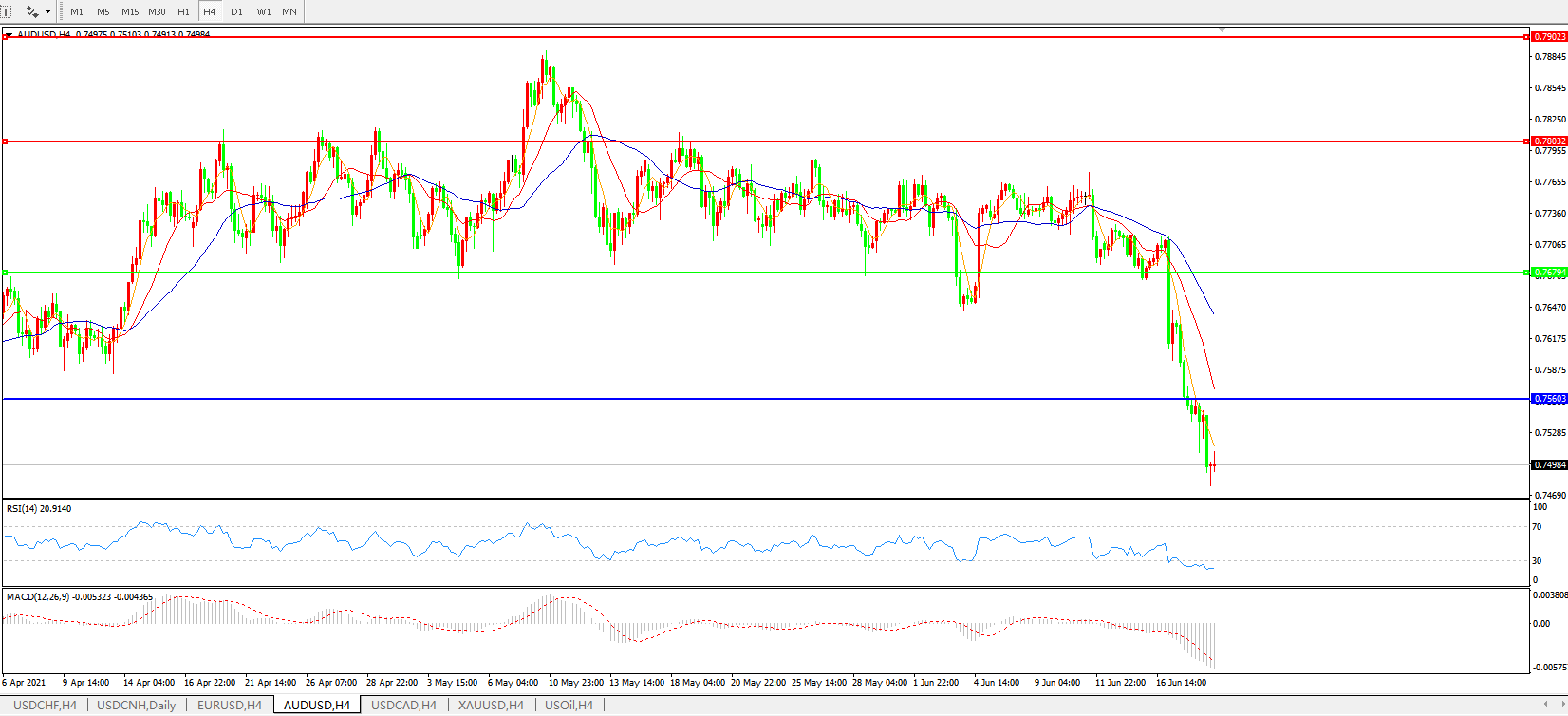1568x716 pixels.
Task: Click the W1 weekly timeframe button
Action: coord(264,12)
